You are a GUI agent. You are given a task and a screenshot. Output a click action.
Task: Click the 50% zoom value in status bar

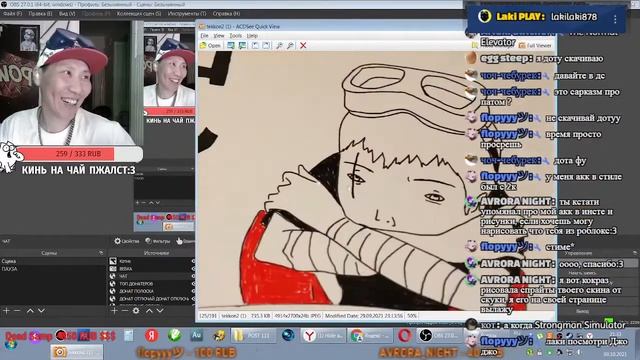pos(412,316)
